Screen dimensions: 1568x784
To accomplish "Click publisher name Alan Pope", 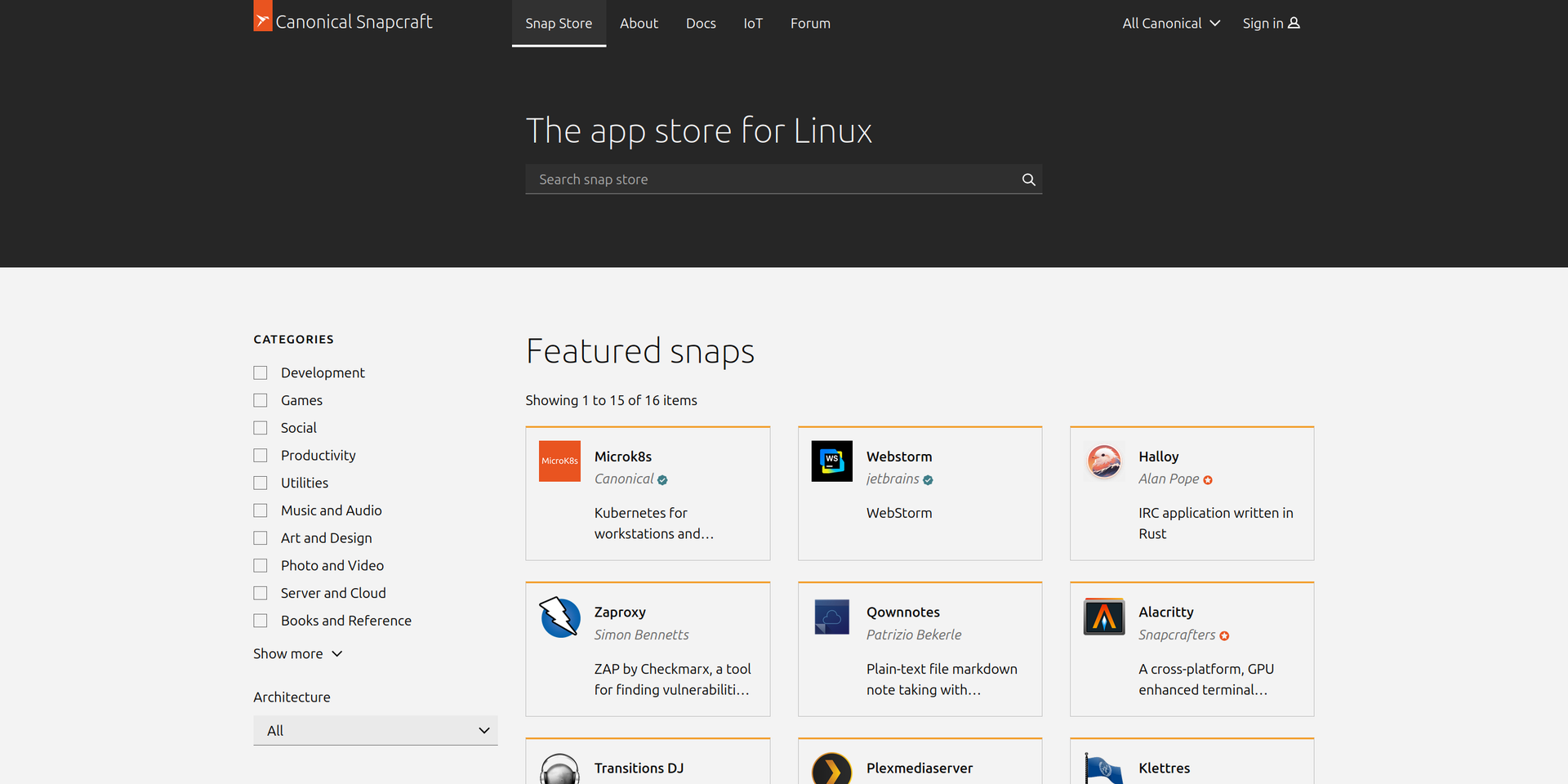I will click(1169, 479).
